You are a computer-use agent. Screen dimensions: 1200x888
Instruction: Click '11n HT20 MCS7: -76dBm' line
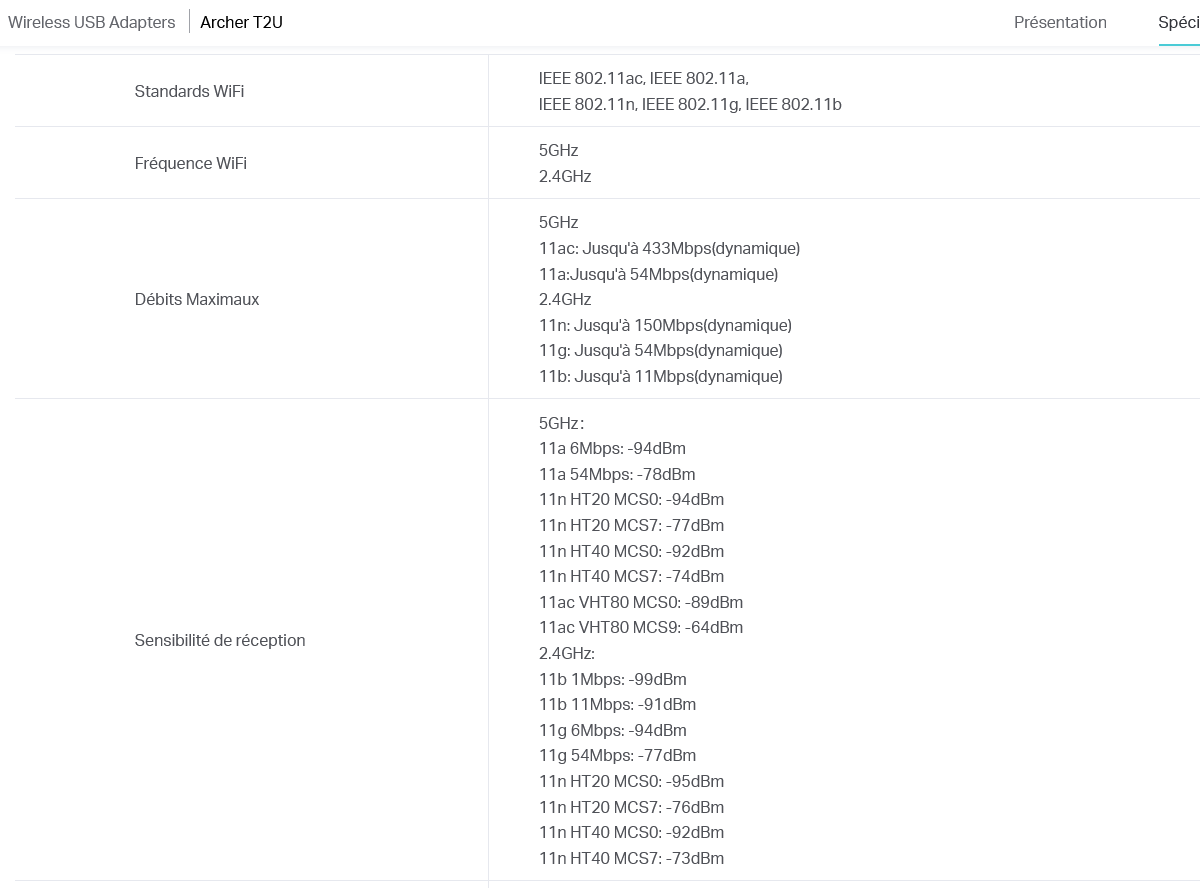tap(631, 807)
